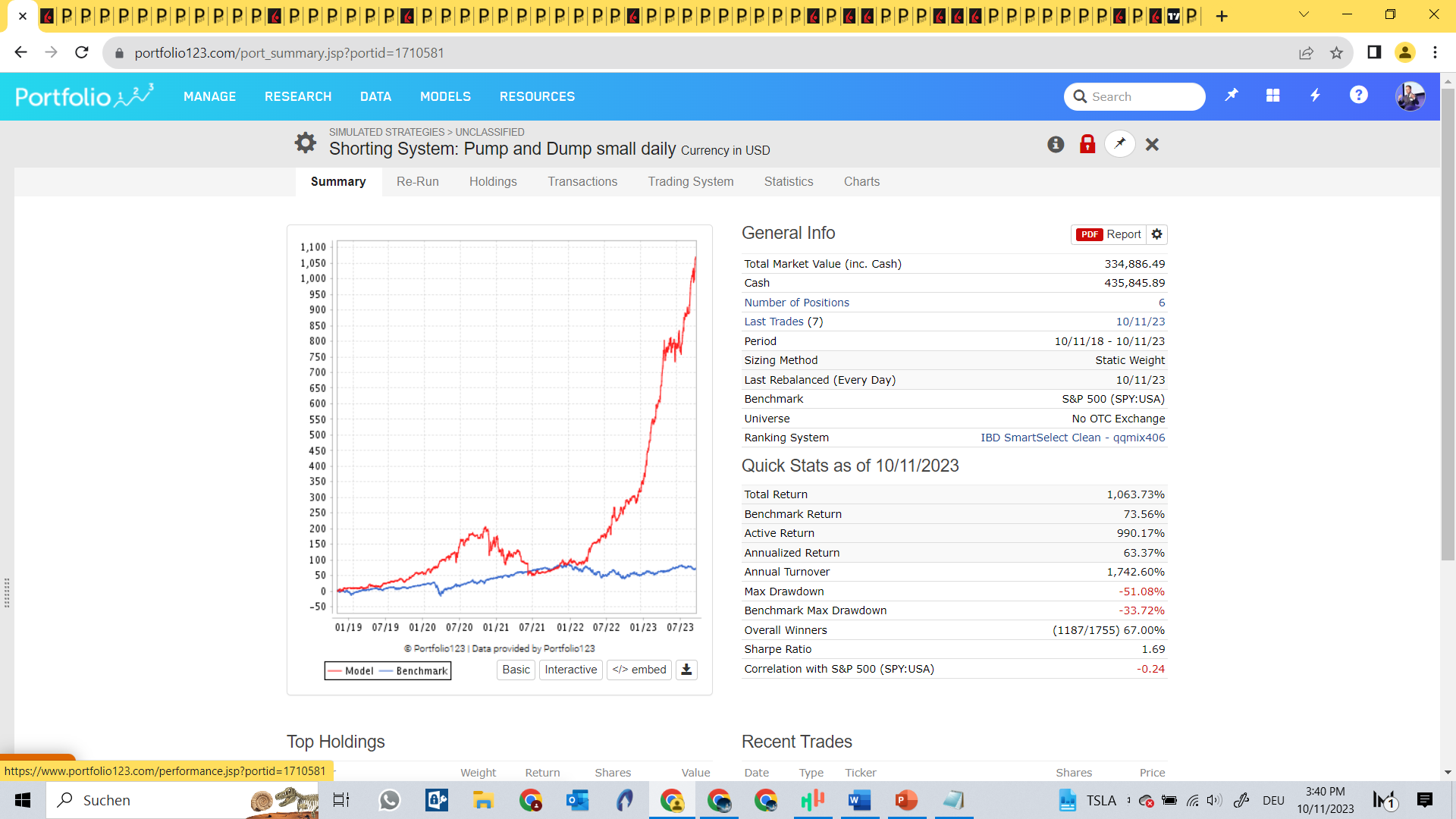Open report settings gear next to PDF Report
Viewport: 1456px width, 819px height.
1156,234
